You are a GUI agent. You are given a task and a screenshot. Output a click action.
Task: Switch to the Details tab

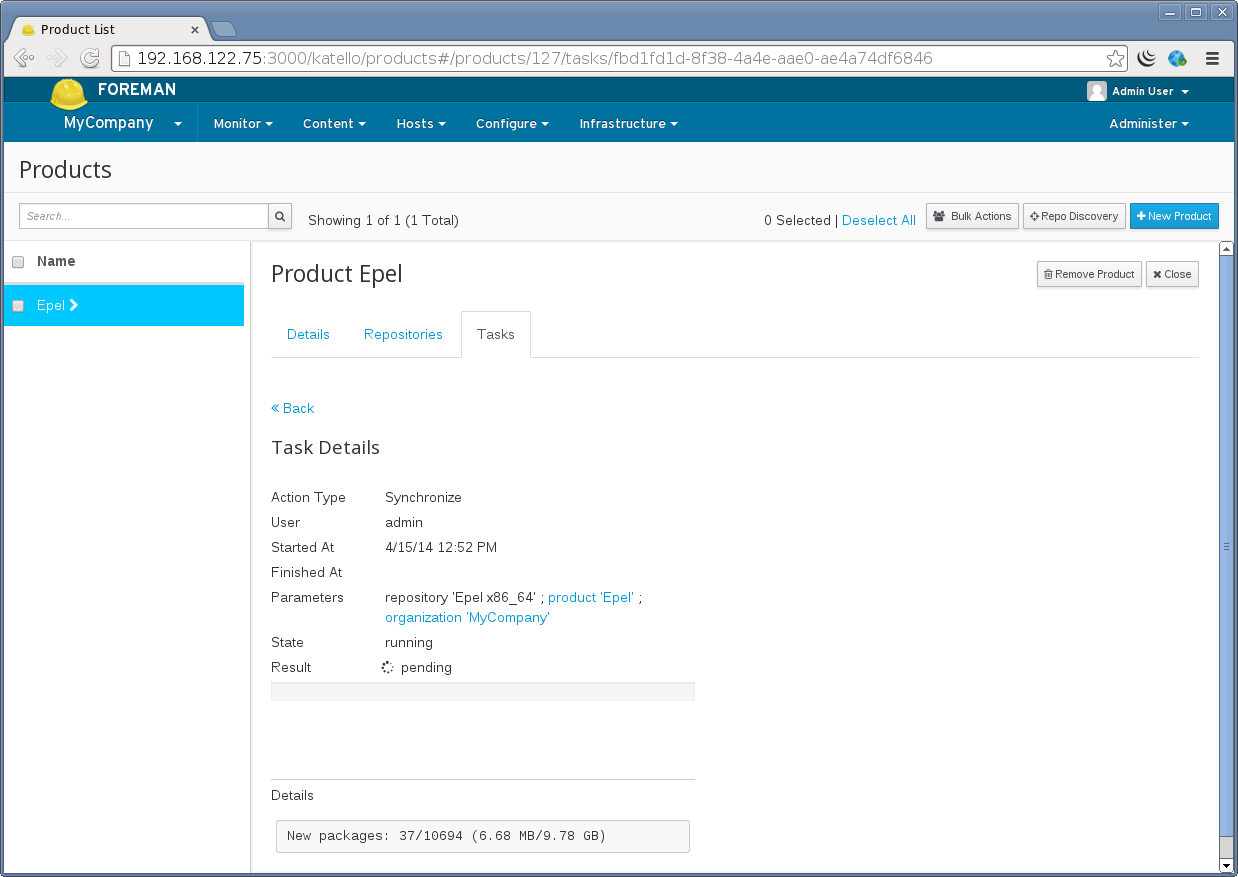click(308, 334)
